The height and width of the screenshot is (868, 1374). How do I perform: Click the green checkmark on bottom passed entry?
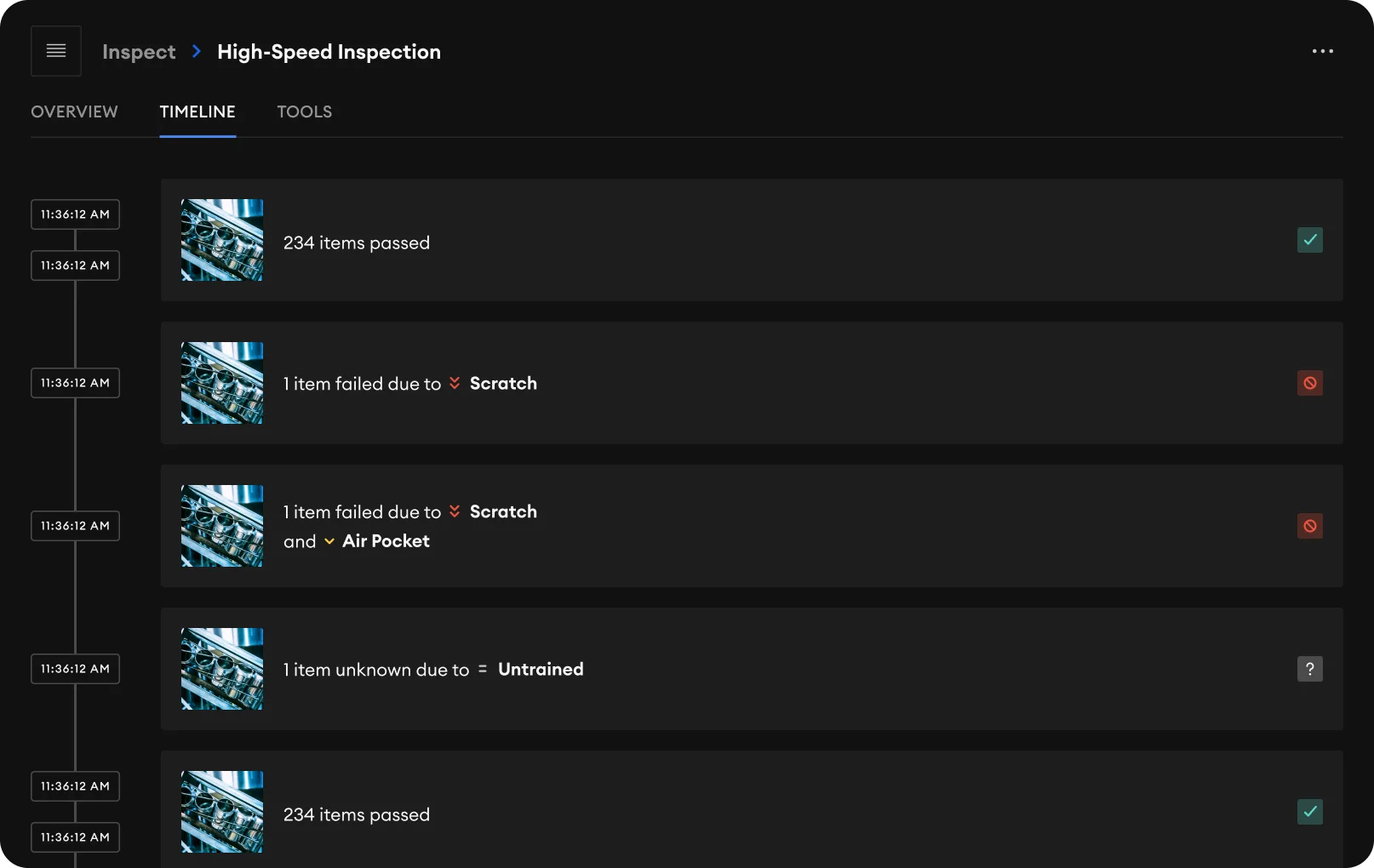pyautogui.click(x=1310, y=813)
